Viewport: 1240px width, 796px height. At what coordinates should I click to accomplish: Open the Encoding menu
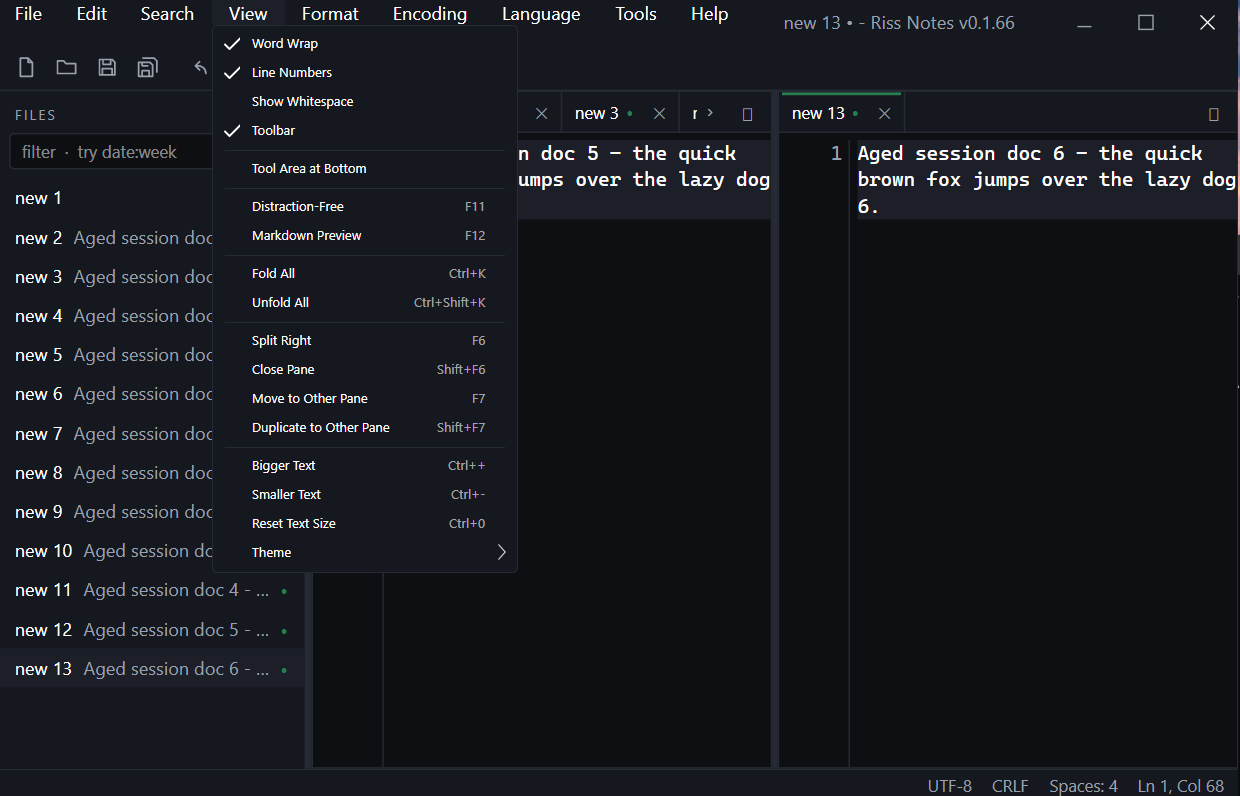[x=430, y=14]
